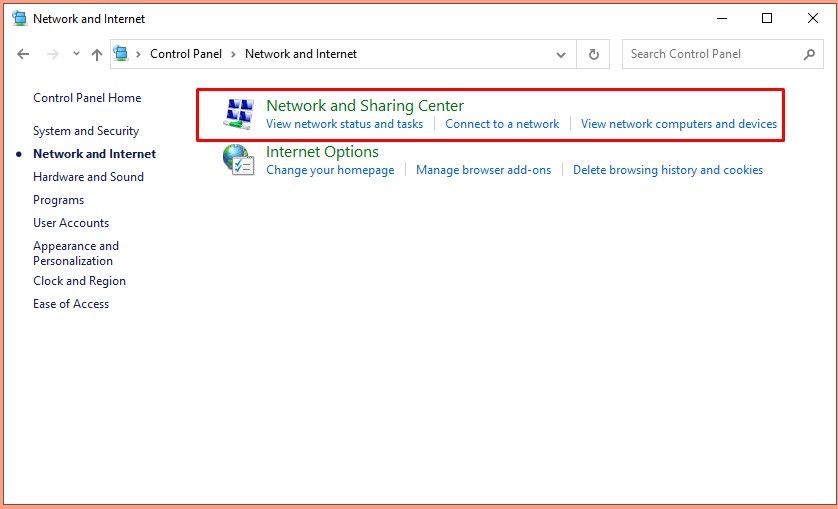Select Network and Internet in sidebar
This screenshot has width=838, height=509.
[x=95, y=154]
